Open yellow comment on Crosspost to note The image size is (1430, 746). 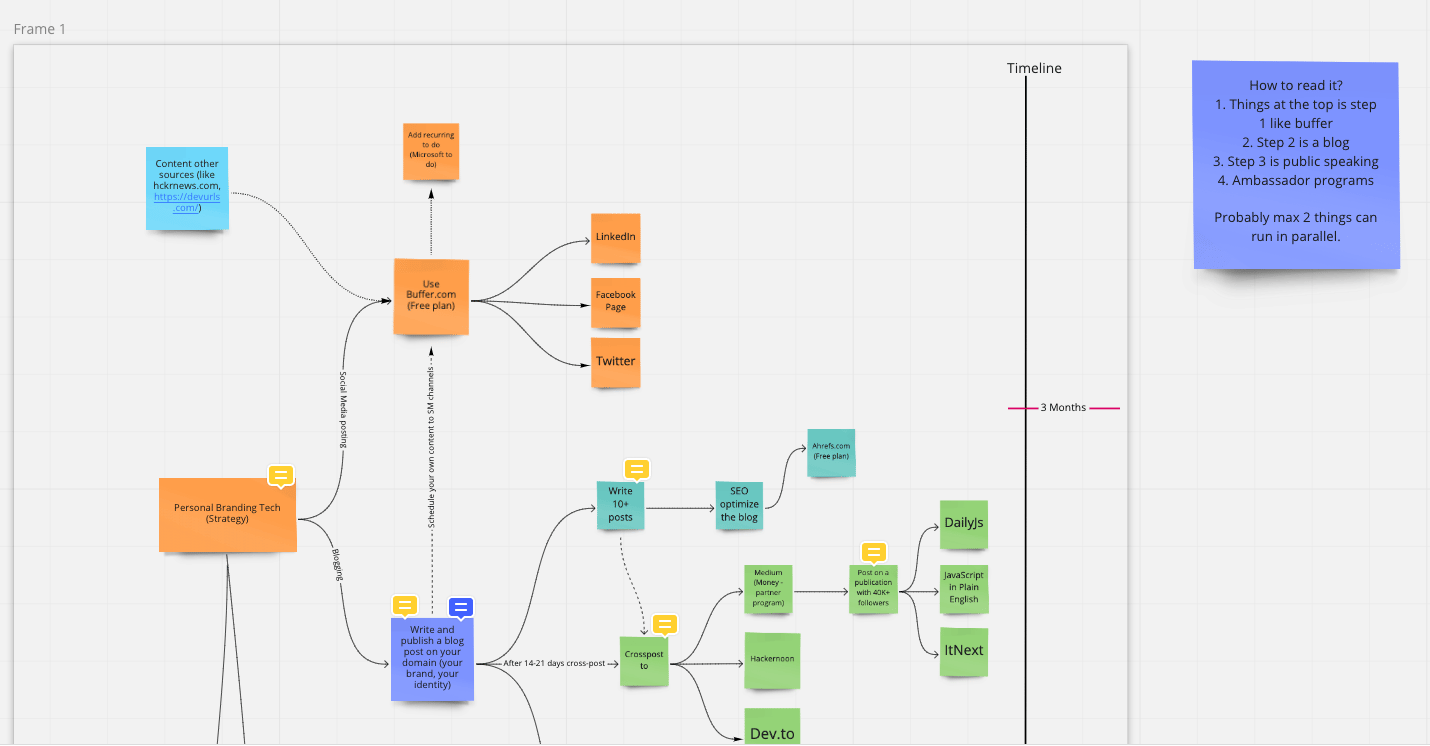[x=665, y=625]
